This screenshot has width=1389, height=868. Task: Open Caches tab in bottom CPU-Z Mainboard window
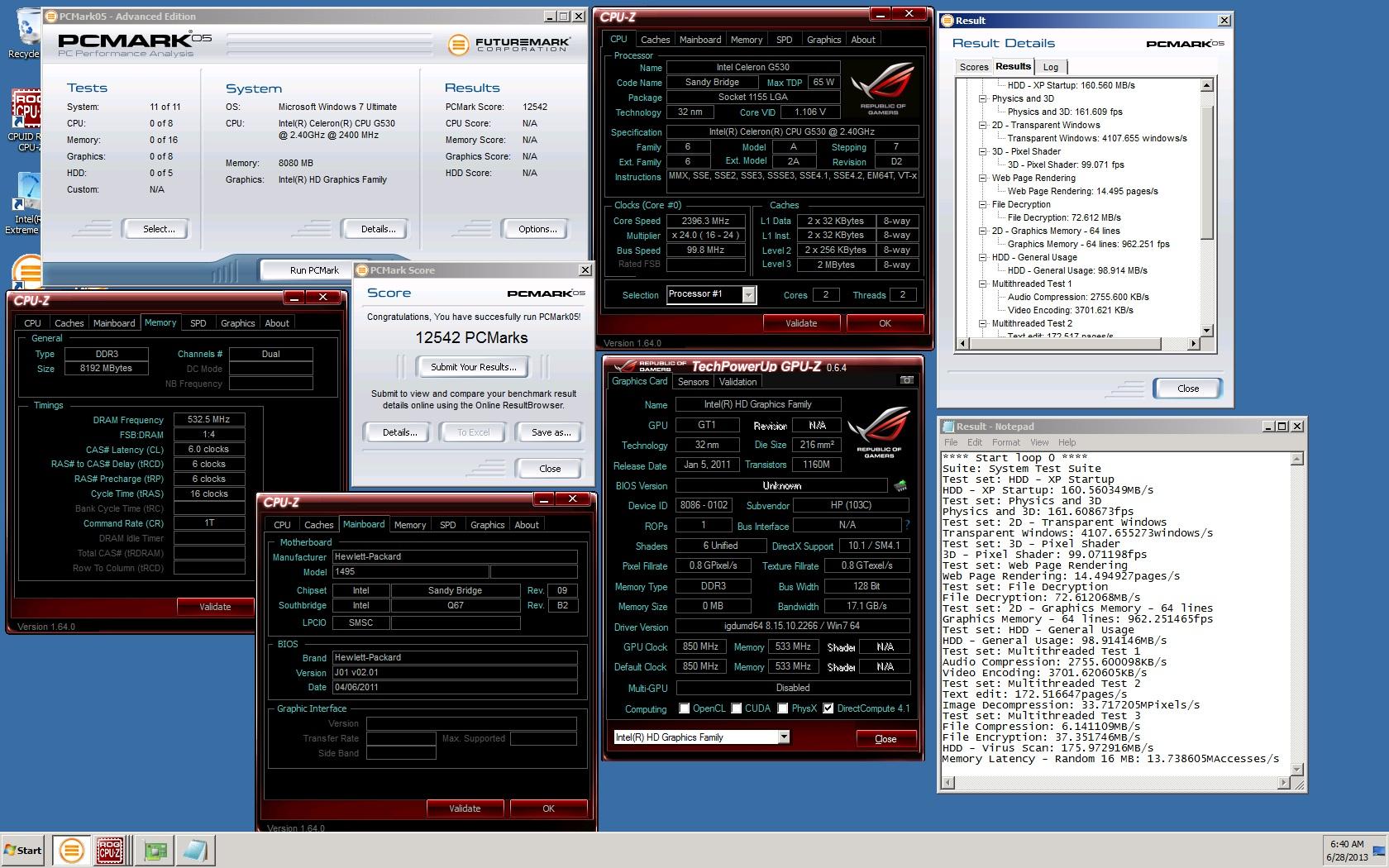[318, 525]
